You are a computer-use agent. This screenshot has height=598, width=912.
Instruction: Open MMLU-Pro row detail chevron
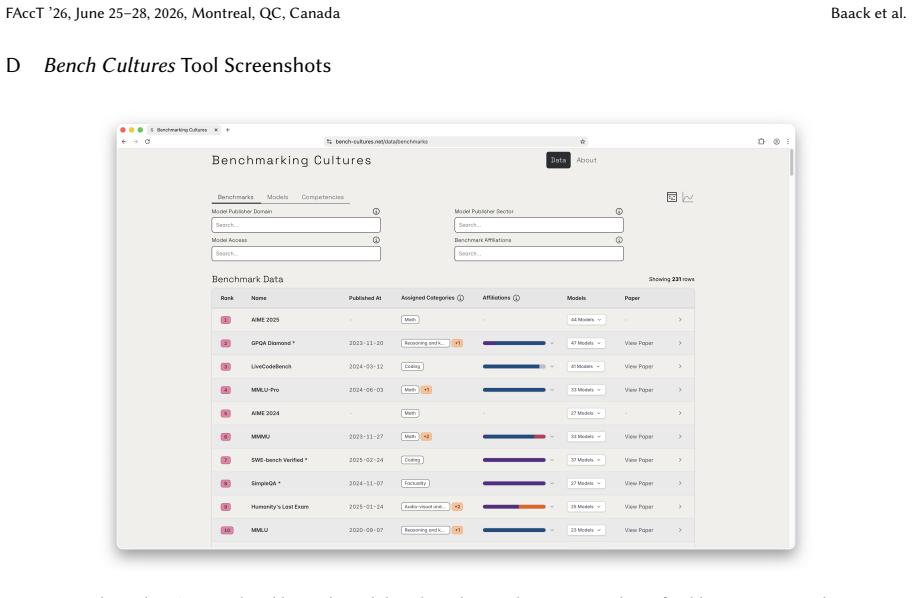[x=680, y=390]
